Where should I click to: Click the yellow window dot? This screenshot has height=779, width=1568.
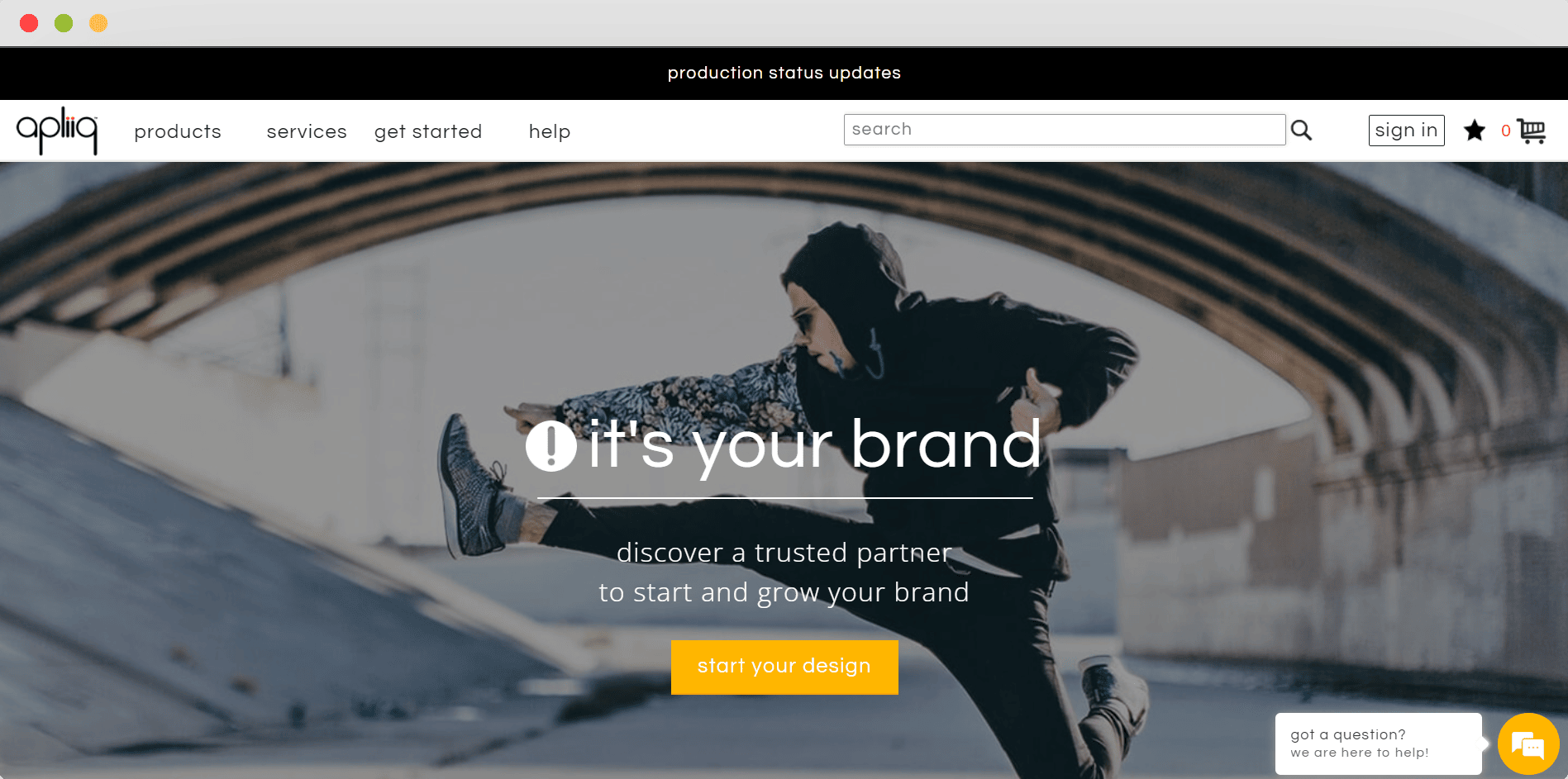tap(98, 23)
